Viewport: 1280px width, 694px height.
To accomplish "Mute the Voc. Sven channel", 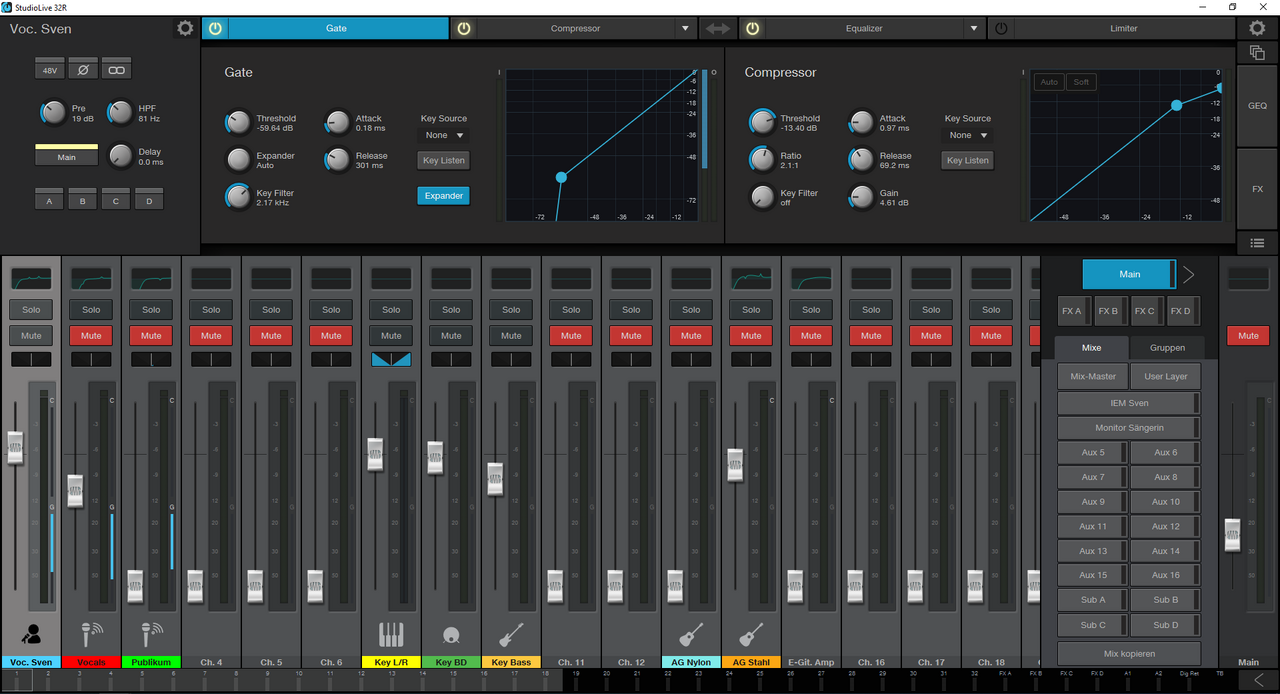I will pyautogui.click(x=31, y=335).
